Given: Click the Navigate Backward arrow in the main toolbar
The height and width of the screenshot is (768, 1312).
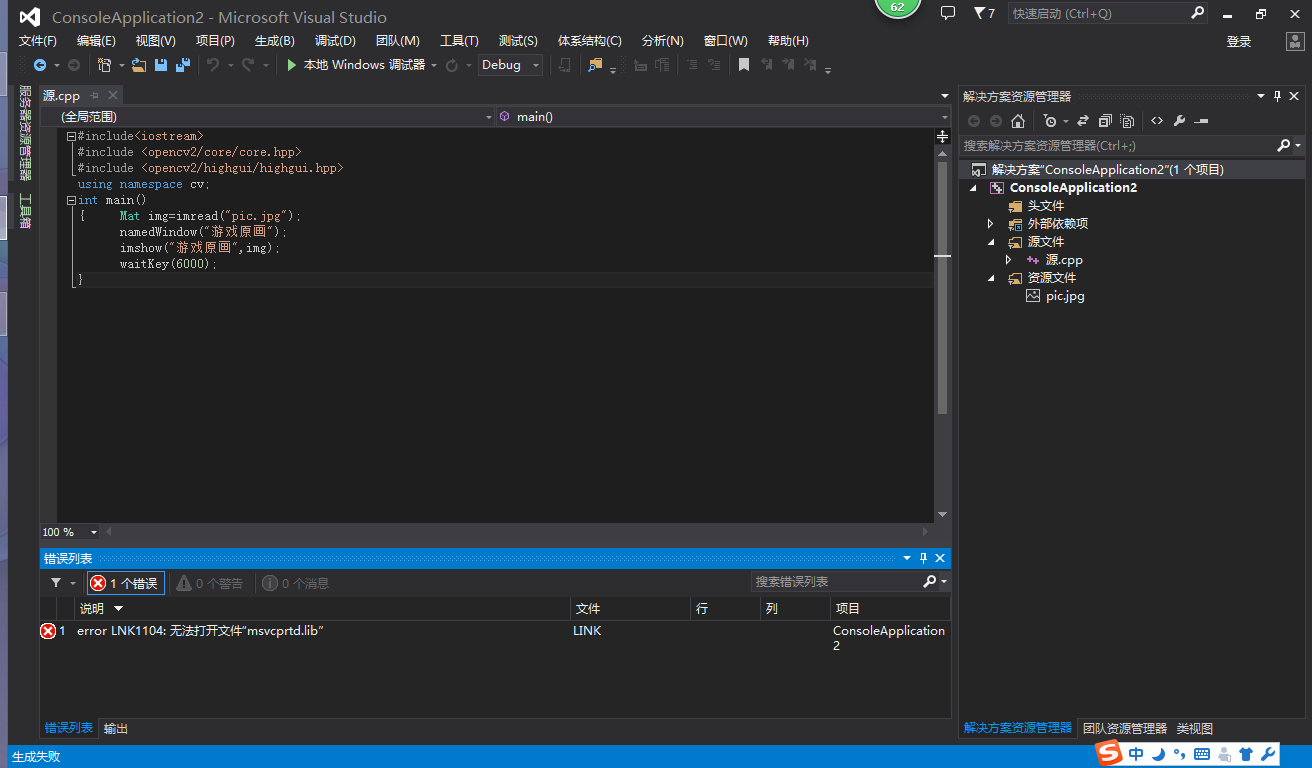Looking at the screenshot, I should point(40,65).
